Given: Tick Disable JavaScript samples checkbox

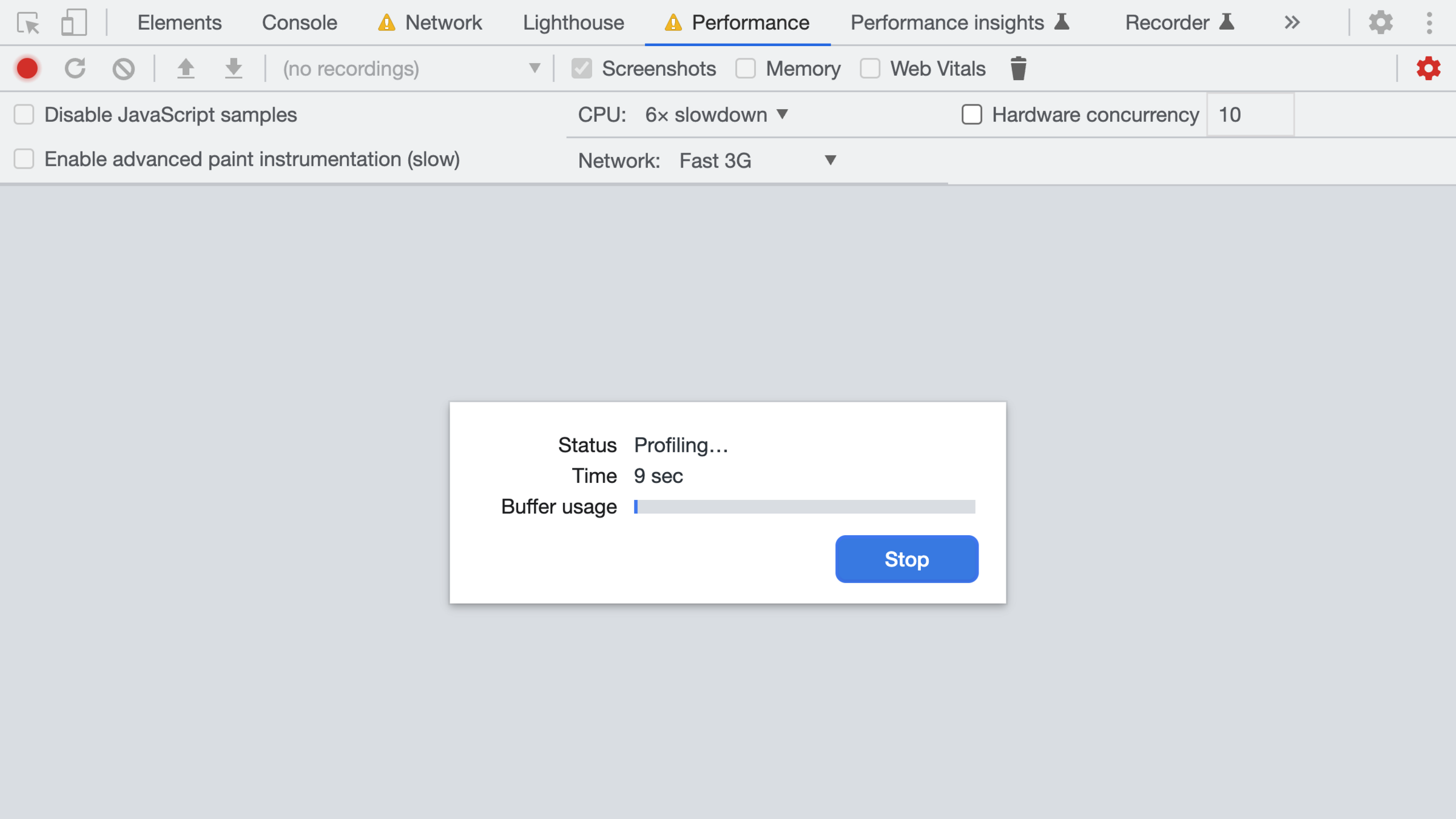Looking at the screenshot, I should tap(24, 115).
